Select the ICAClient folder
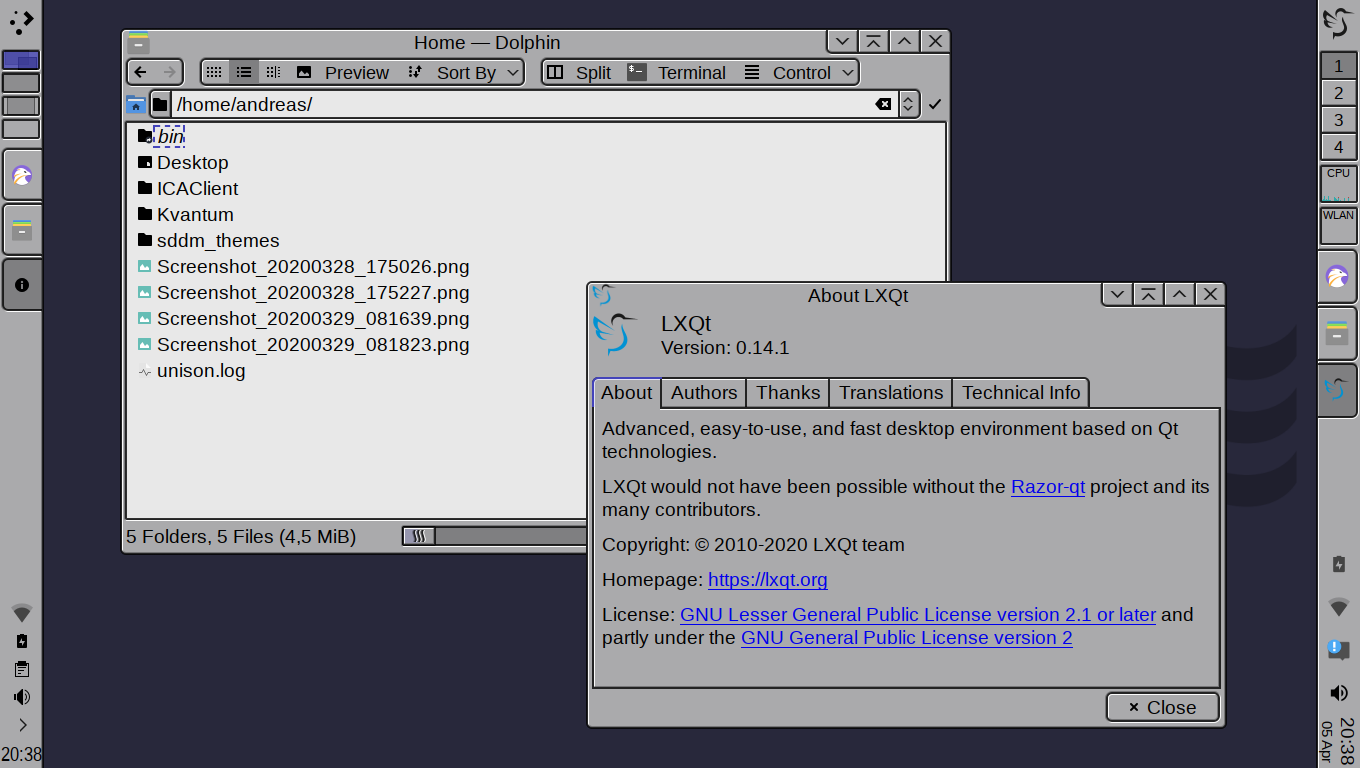1360x768 pixels. (x=188, y=188)
